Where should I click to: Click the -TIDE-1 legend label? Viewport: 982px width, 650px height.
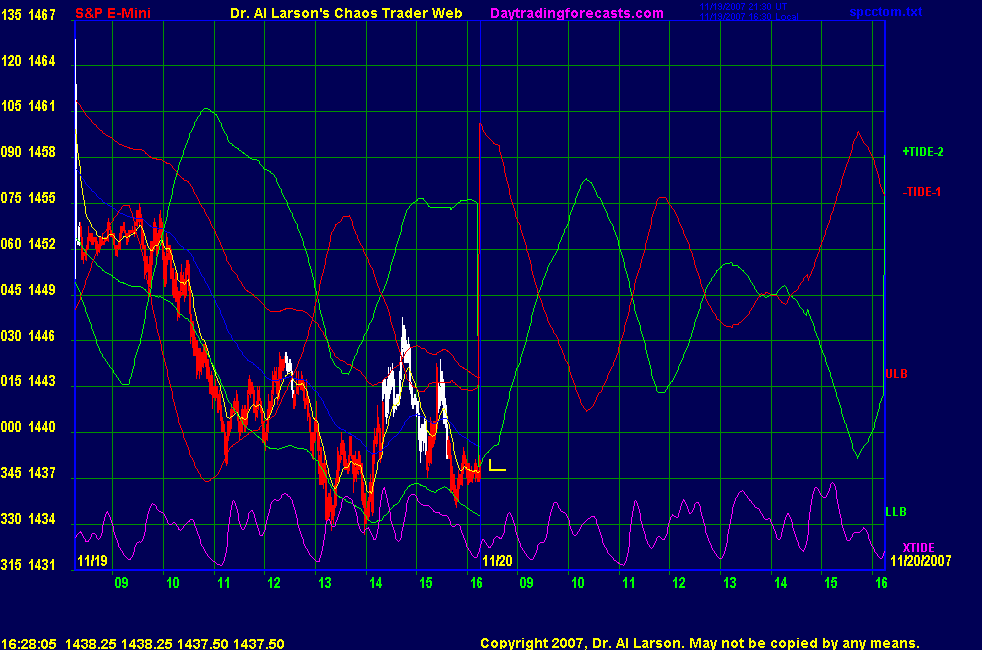tap(922, 191)
